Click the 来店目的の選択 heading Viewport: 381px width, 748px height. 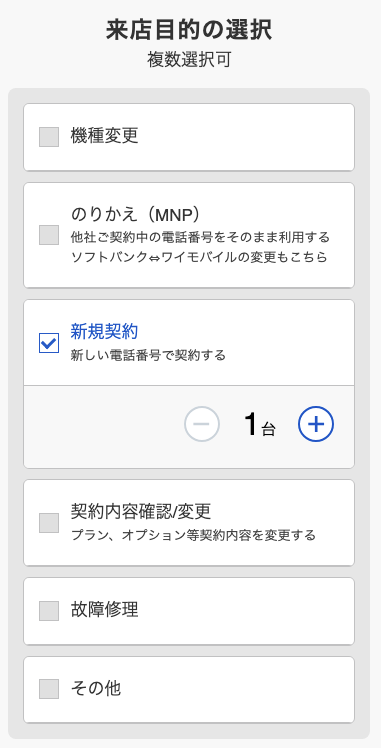189,30
